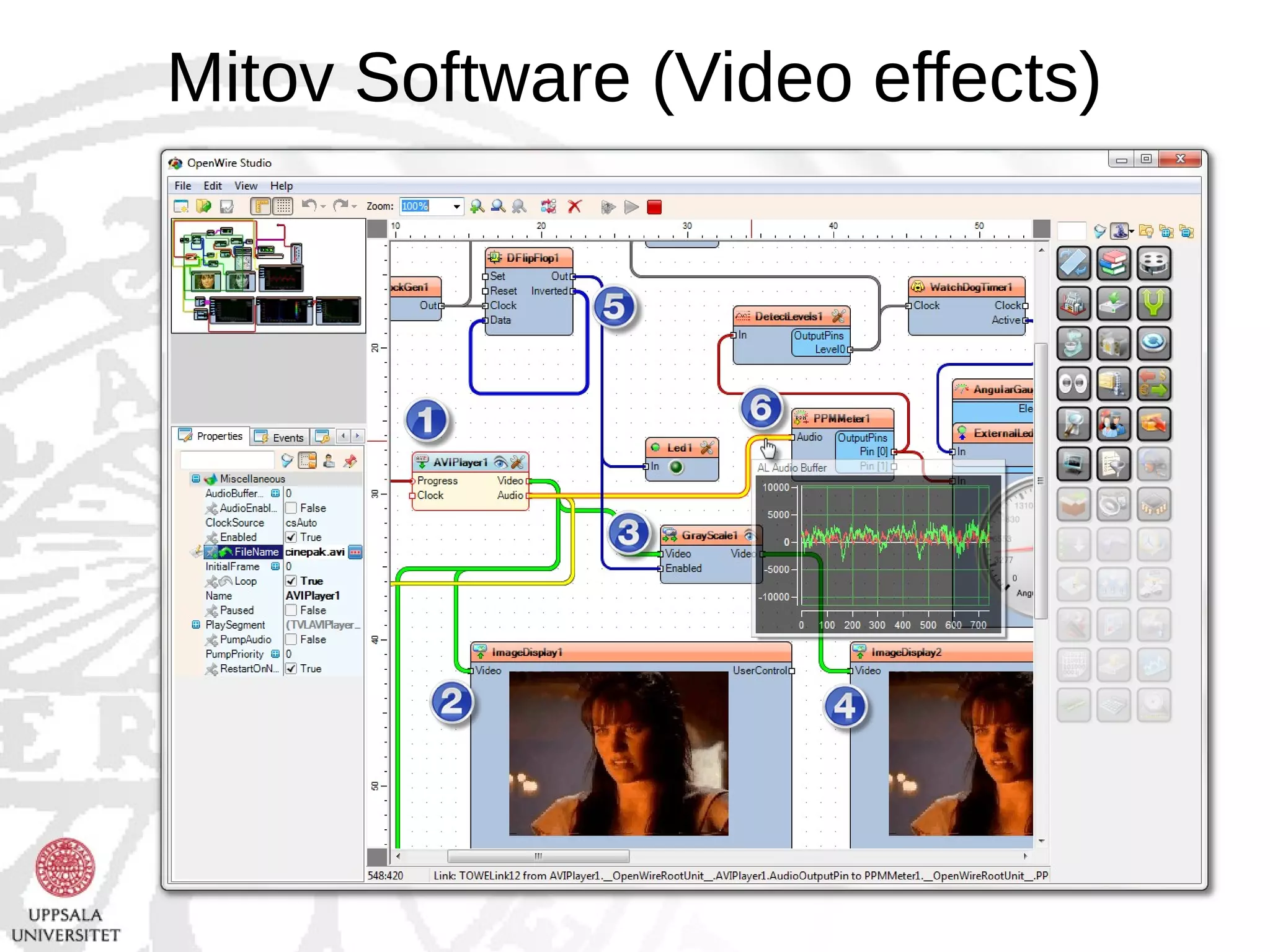The image size is (1270, 952).
Task: Click the expert user icon in properties panel
Action: tap(329, 460)
